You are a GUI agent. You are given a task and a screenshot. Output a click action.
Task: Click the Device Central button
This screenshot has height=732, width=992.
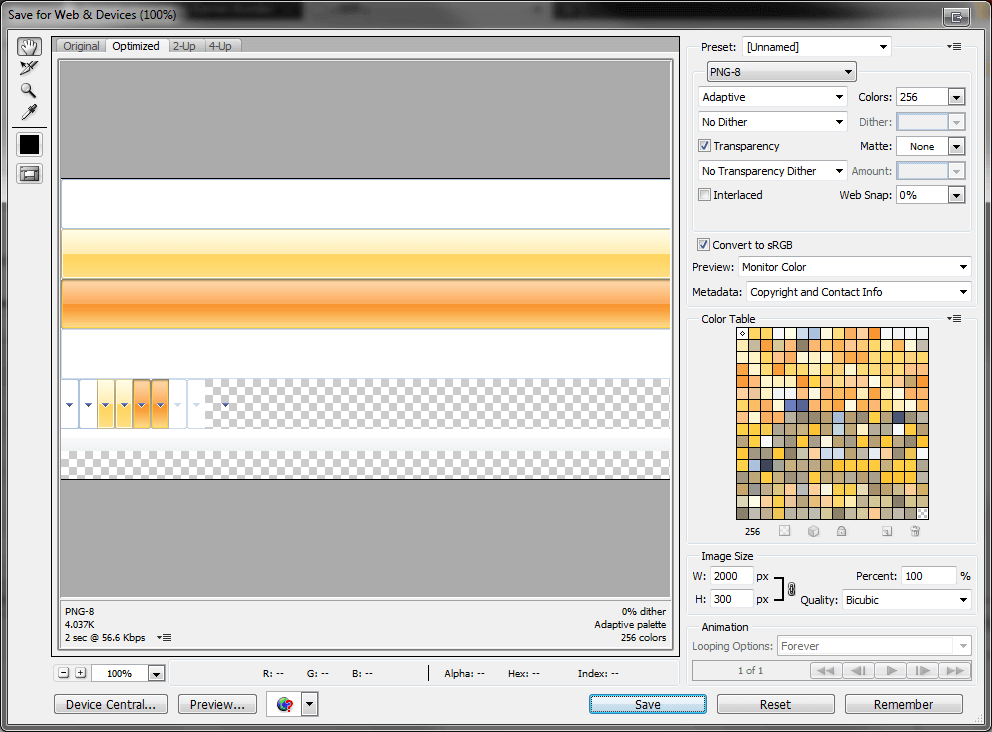click(x=110, y=704)
